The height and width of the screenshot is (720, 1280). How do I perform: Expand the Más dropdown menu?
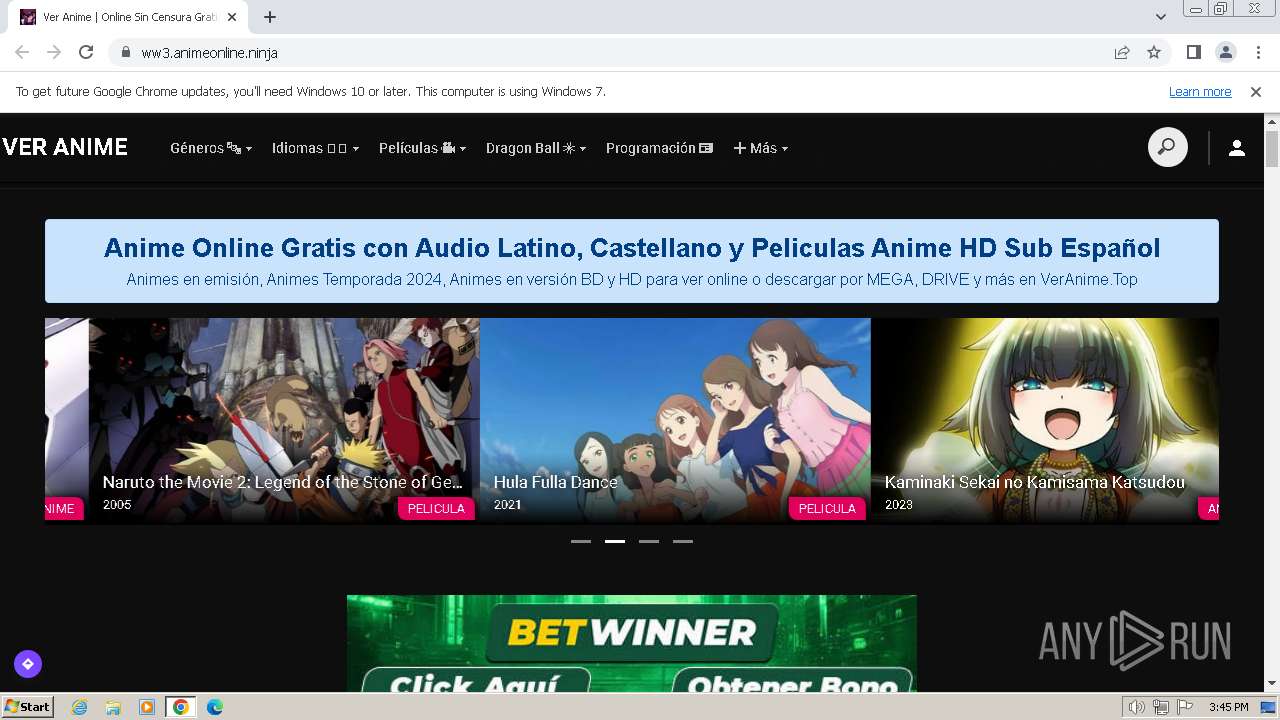point(761,148)
